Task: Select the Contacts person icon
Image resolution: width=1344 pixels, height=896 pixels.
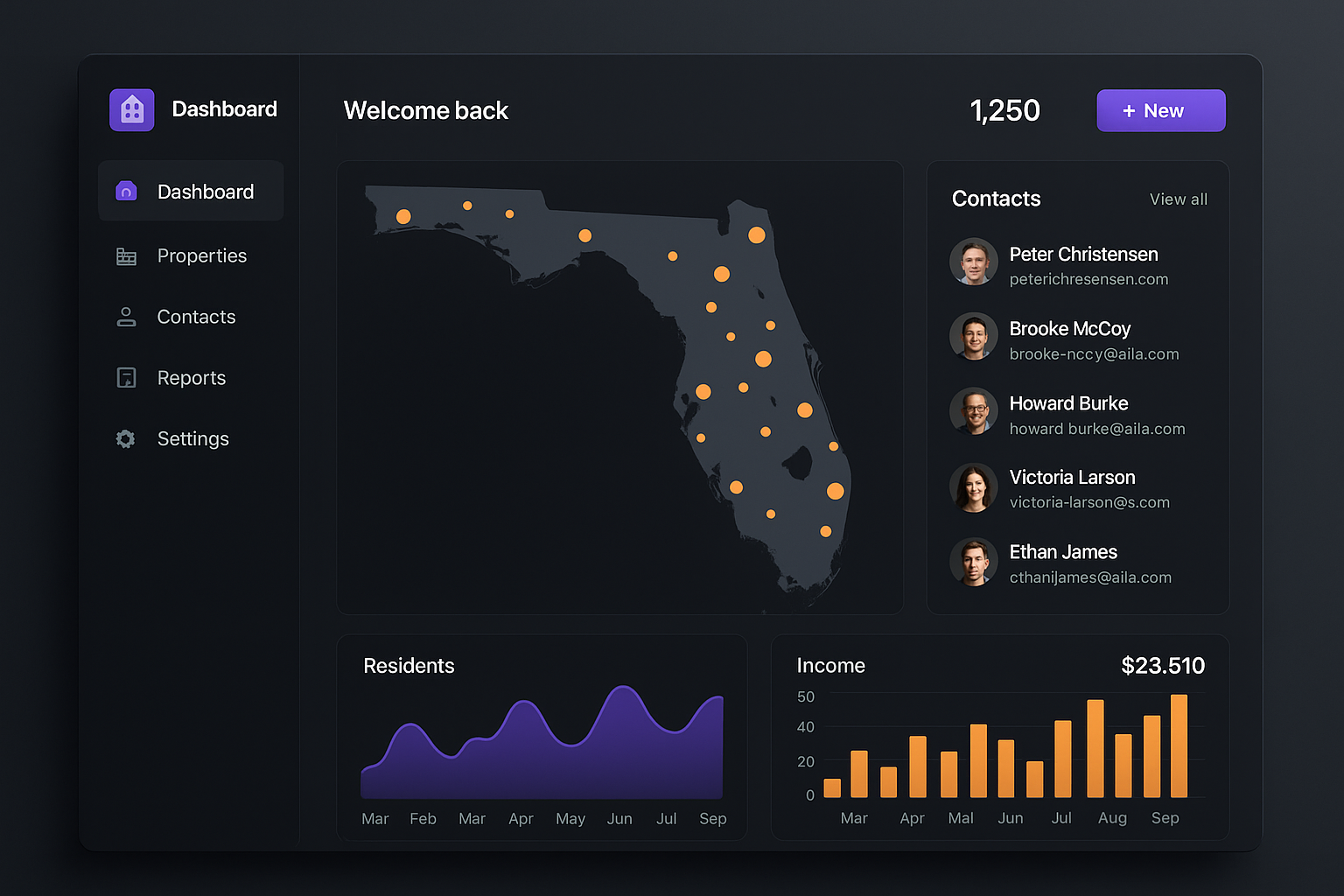Action: (x=126, y=316)
